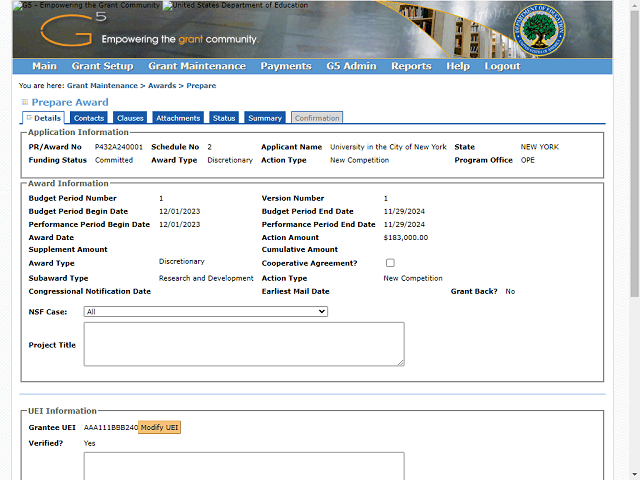Toggle the Cooperative Agreement checkbox
The image size is (640, 480).
point(390,263)
